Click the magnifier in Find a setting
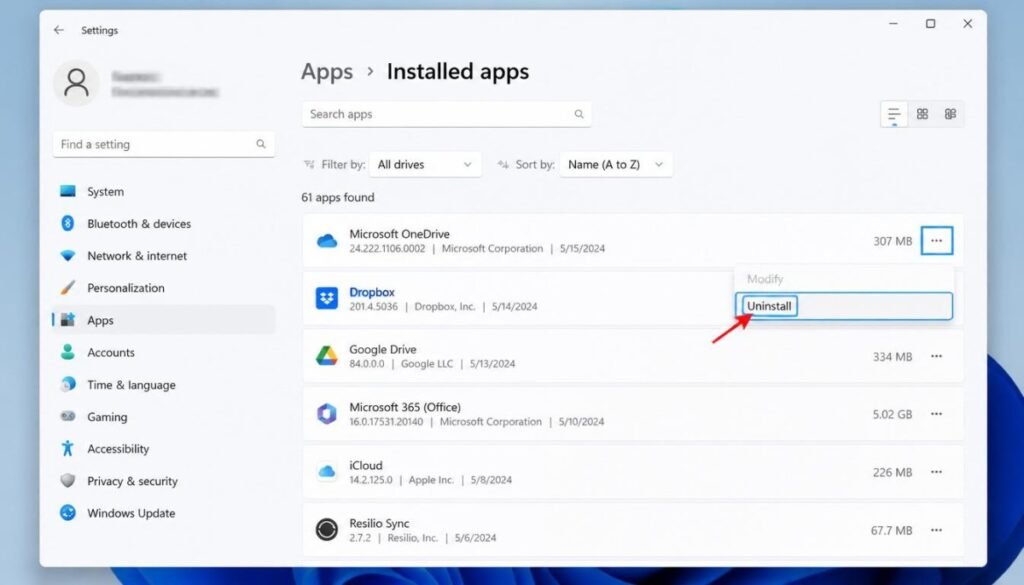This screenshot has width=1024, height=585. 261,144
